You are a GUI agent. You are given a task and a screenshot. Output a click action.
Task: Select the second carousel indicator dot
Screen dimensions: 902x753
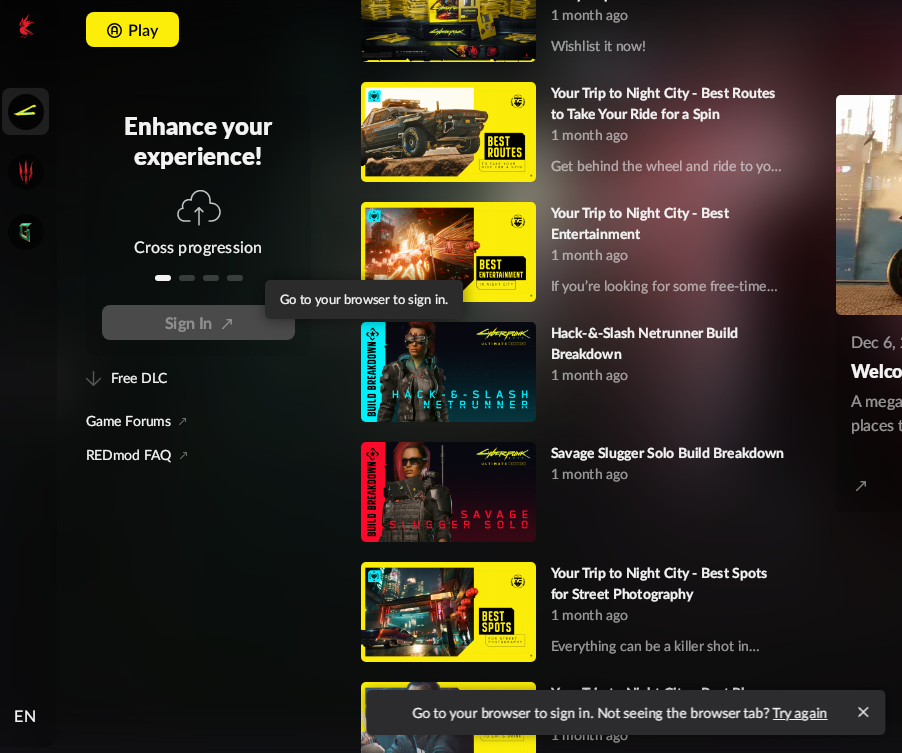187,278
